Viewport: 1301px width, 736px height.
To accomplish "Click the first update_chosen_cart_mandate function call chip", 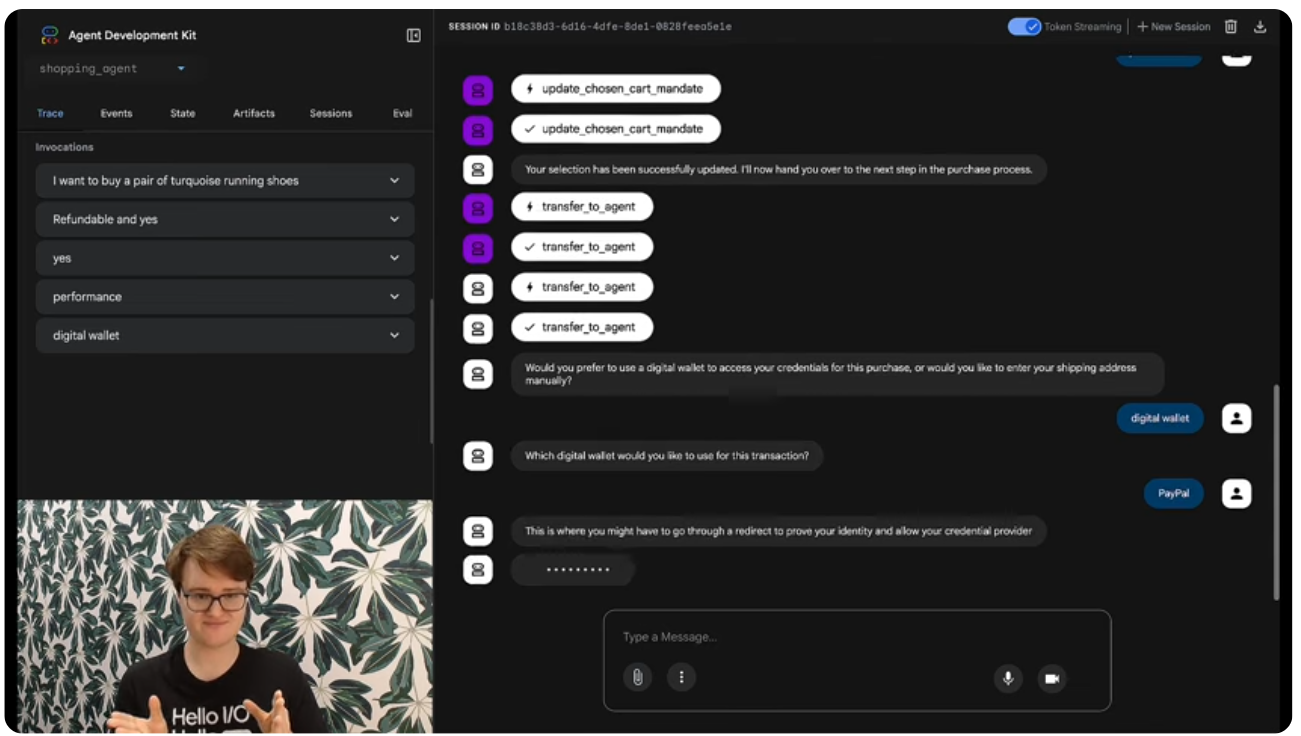I will point(615,89).
